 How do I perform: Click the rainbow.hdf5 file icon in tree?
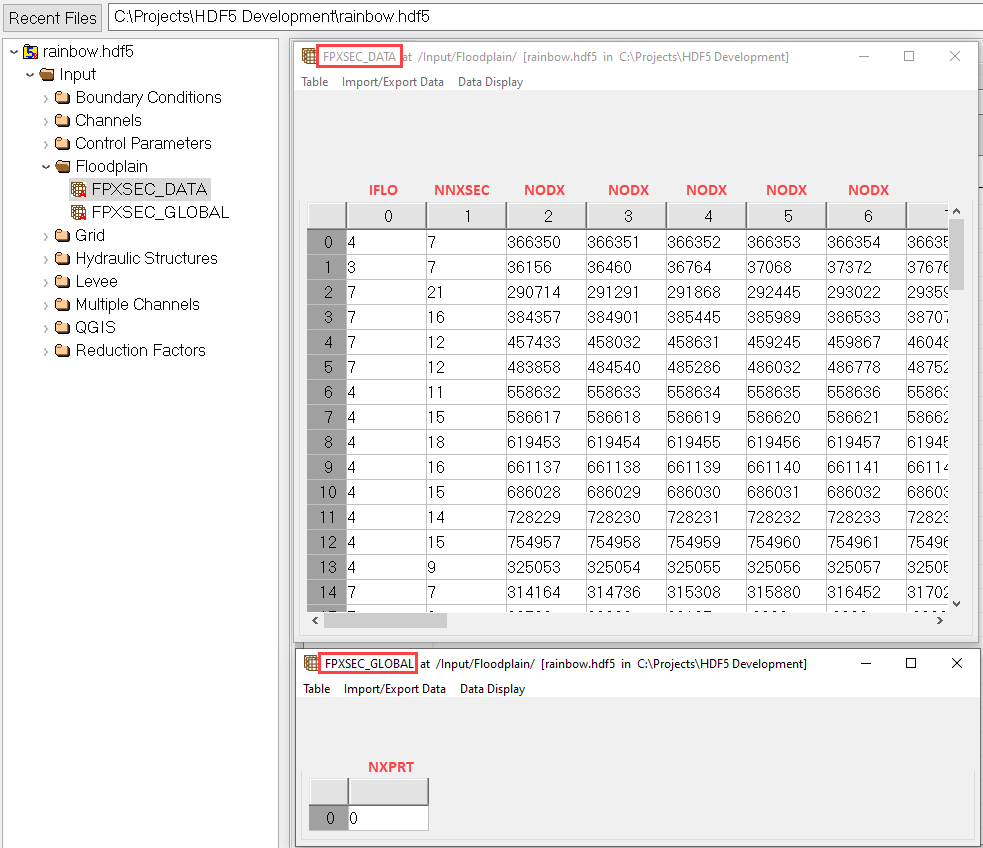point(30,52)
